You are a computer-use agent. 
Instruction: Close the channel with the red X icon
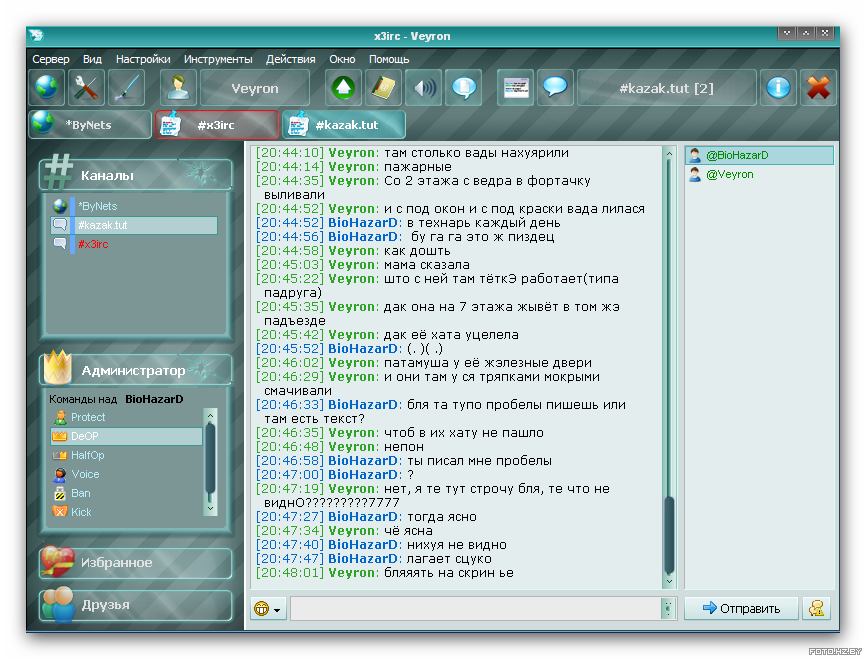click(x=819, y=87)
